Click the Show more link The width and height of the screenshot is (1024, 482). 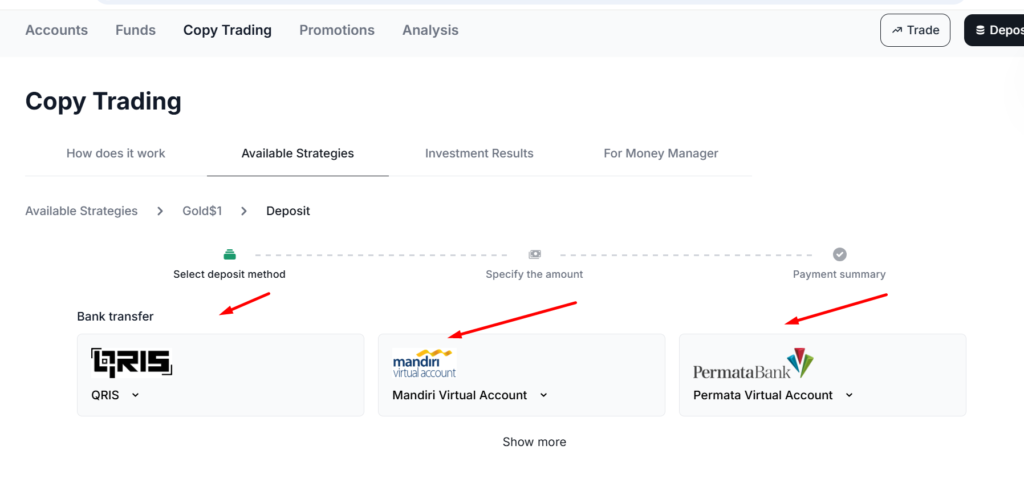click(534, 442)
